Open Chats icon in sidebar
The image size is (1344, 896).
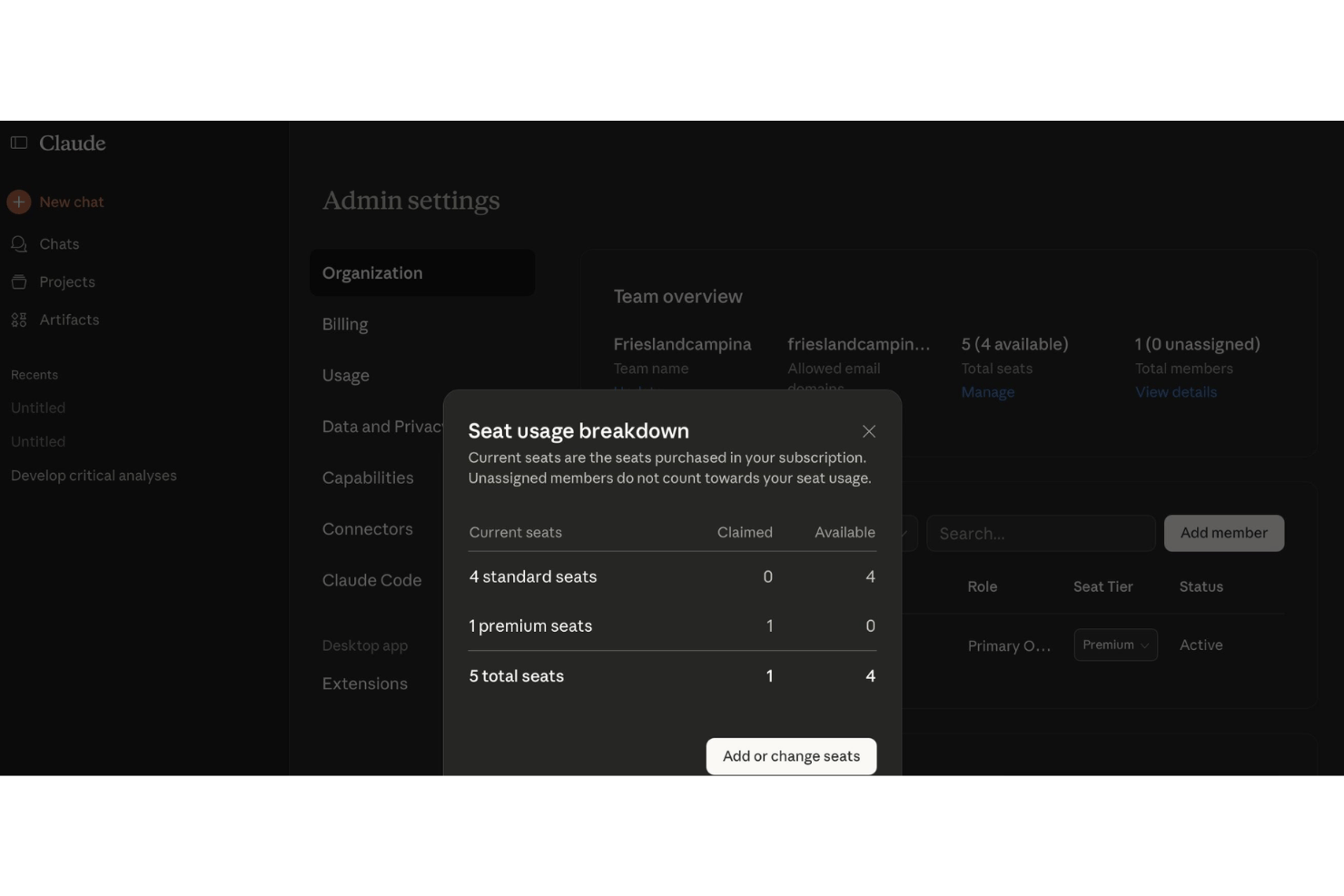[19, 244]
